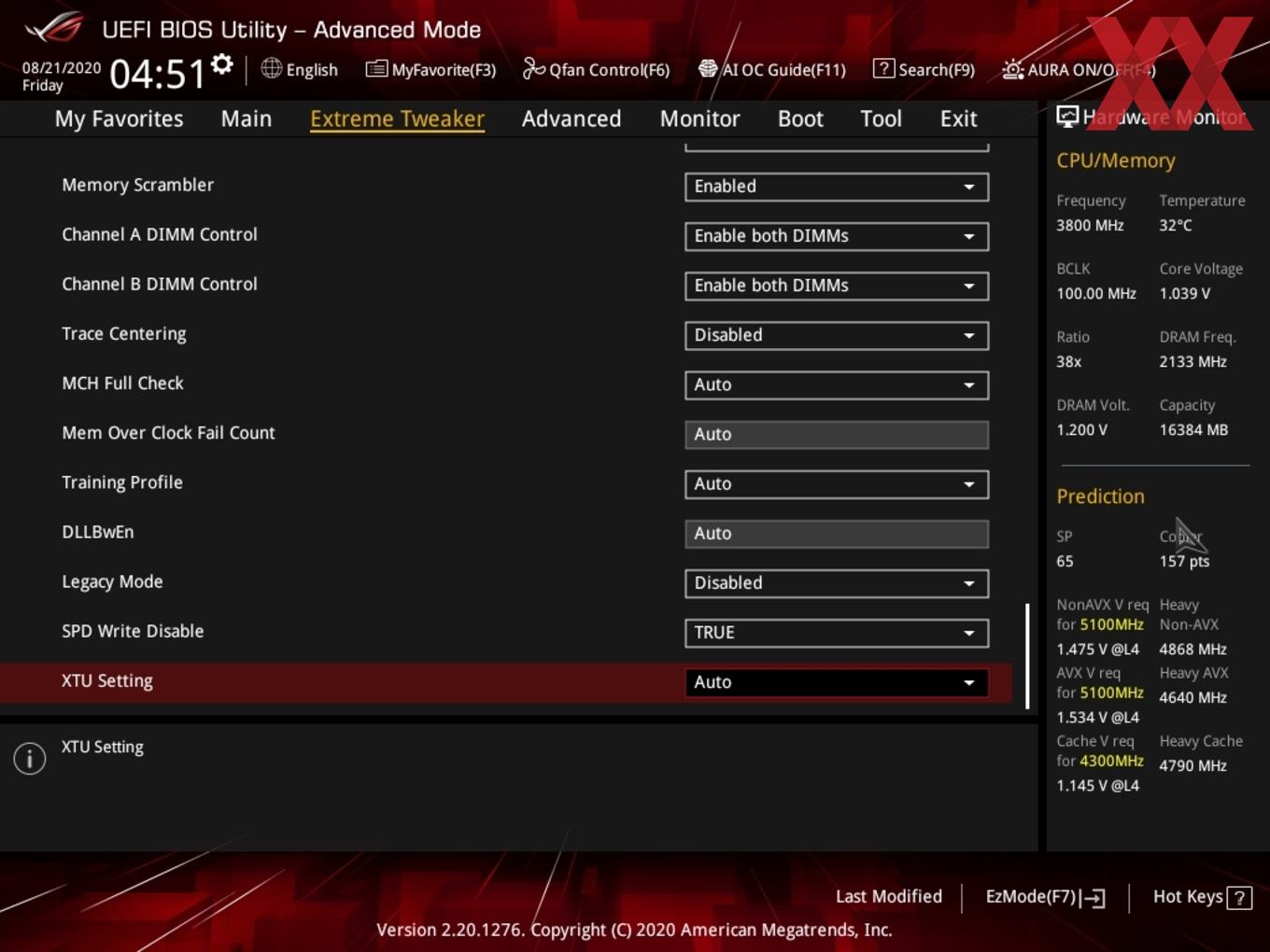Click the Search question mark icon
The height and width of the screenshot is (952, 1270).
(x=883, y=68)
